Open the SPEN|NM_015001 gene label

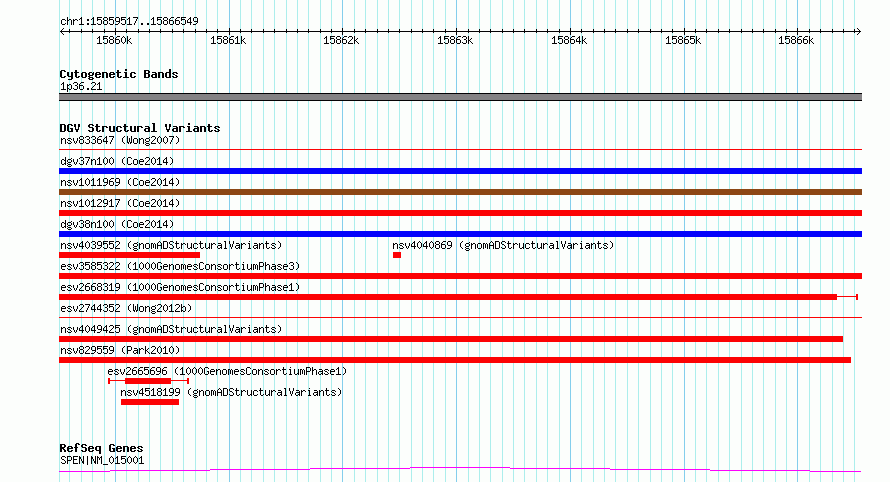tap(102, 460)
